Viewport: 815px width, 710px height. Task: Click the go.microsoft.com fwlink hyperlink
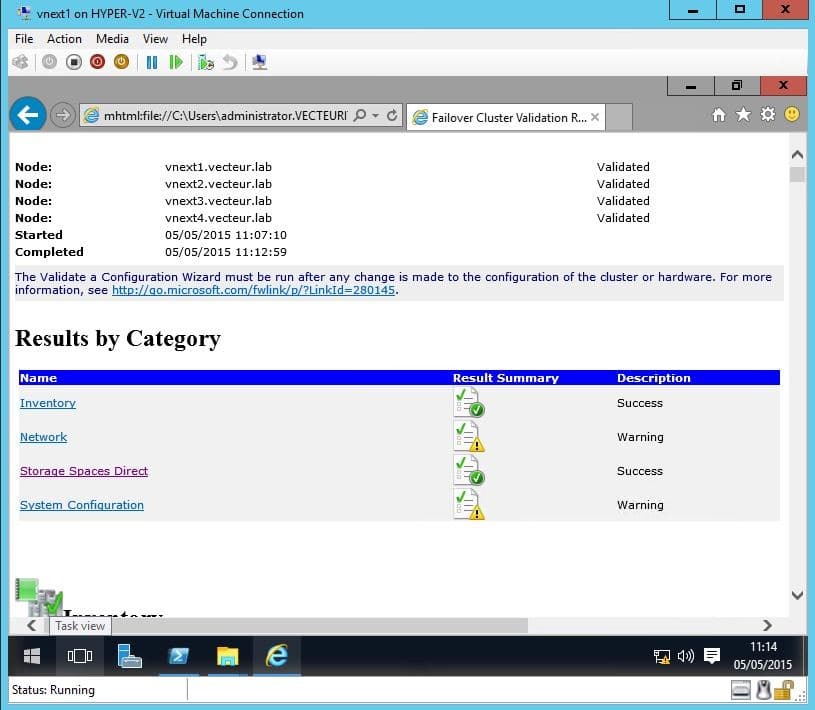click(x=254, y=291)
